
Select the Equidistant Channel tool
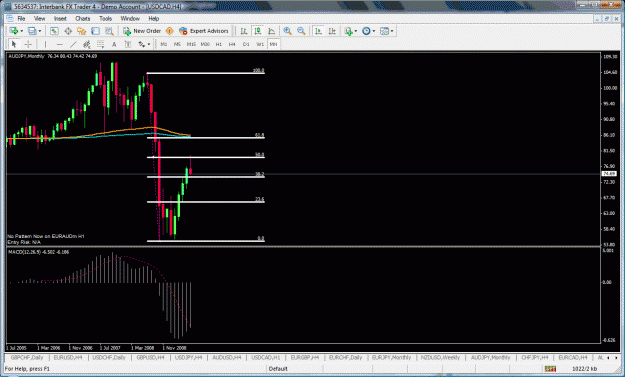[86, 44]
